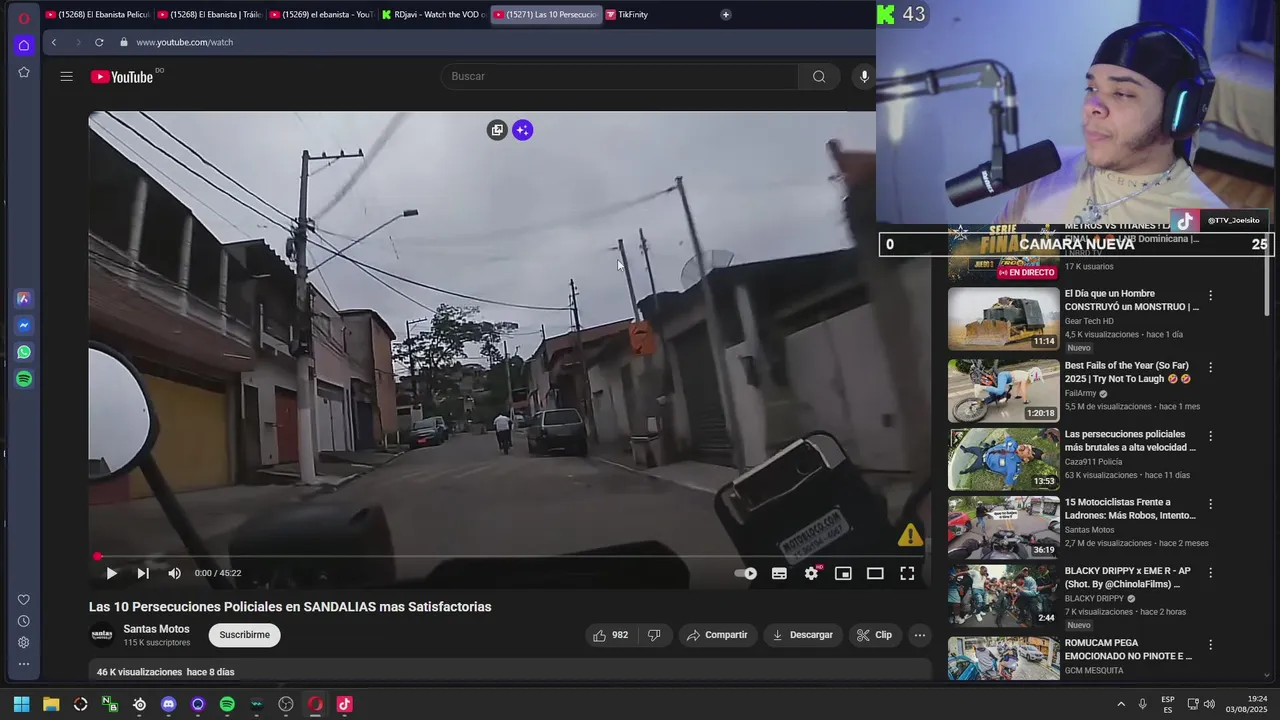This screenshot has width=1280, height=720.
Task: Open Spotify in Opera sidebar
Action: [24, 379]
